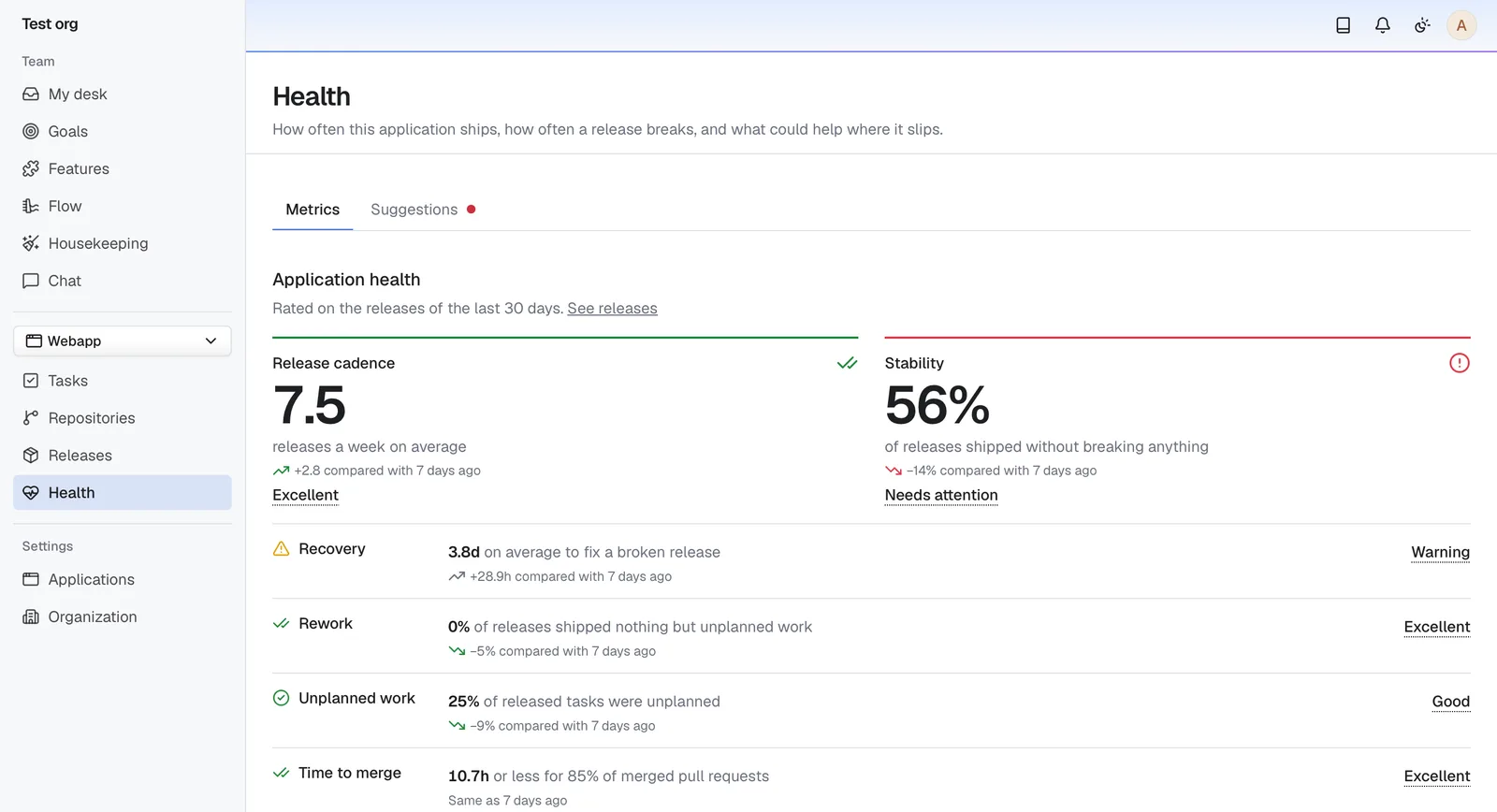The height and width of the screenshot is (812, 1497).
Task: Click the red Suggestions notification dot
Action: point(471,210)
